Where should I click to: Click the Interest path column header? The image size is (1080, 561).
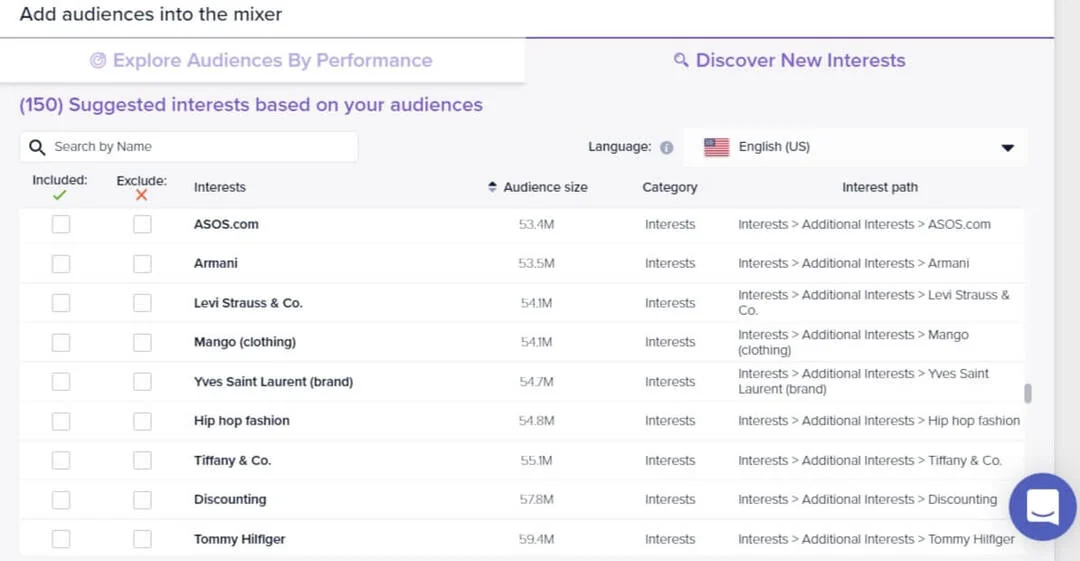880,187
